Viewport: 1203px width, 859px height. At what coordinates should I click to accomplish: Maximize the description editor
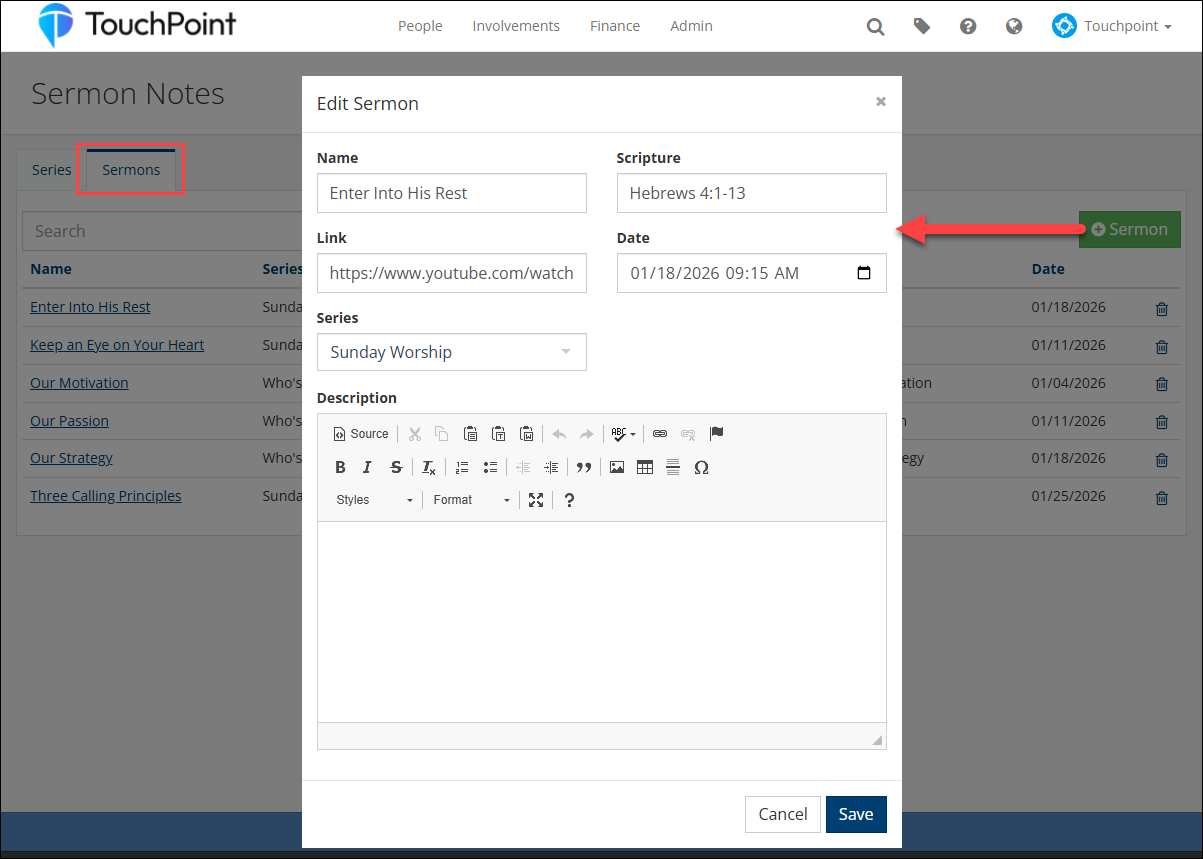tap(536, 500)
